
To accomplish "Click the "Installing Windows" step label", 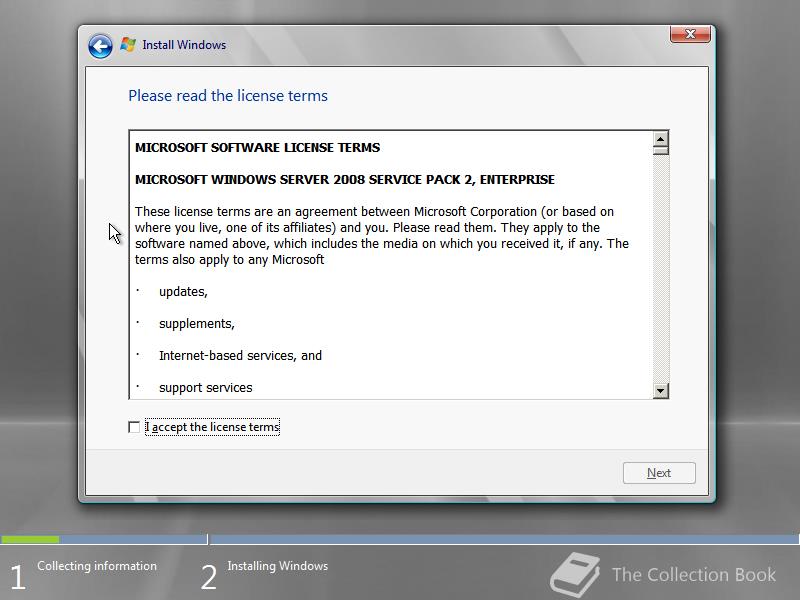I will (x=278, y=566).
